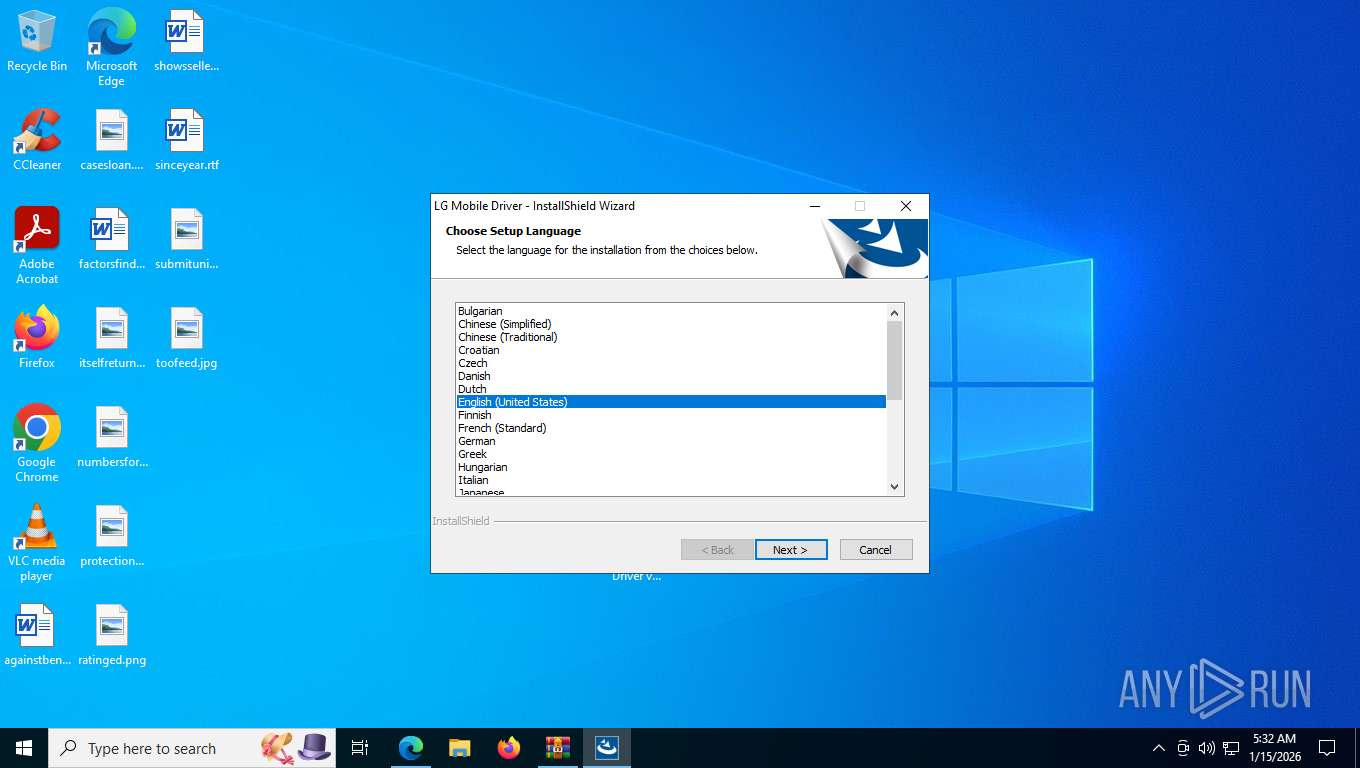The width and height of the screenshot is (1360, 768).
Task: Select the showsselle Word document icon
Action: pos(186,41)
